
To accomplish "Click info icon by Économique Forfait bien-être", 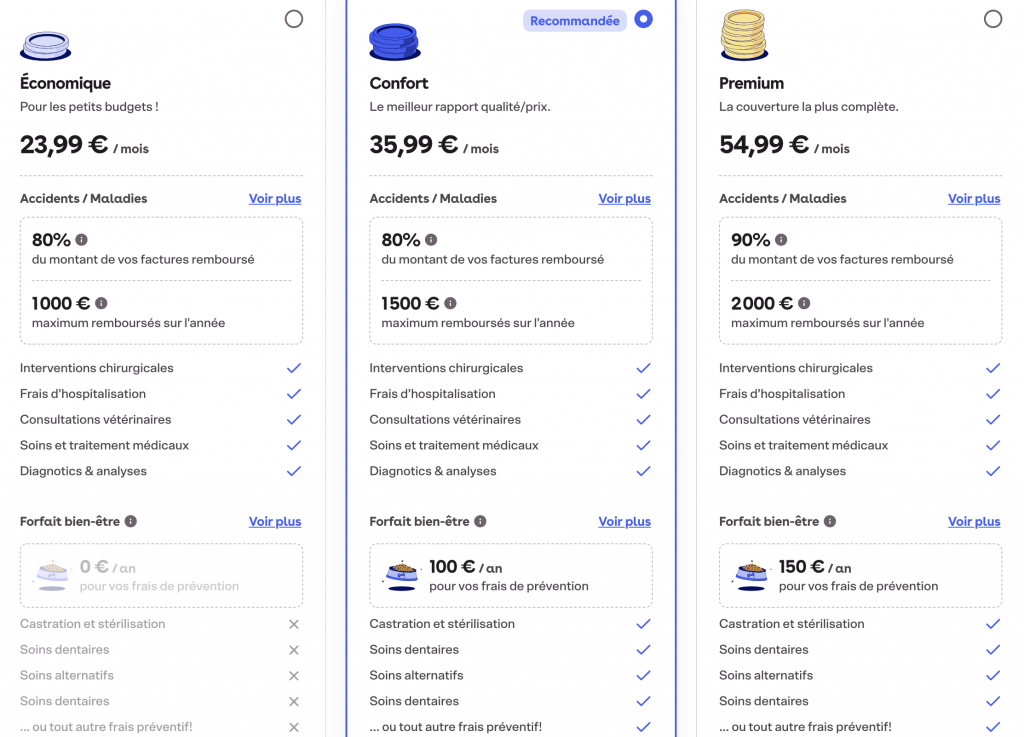I will pyautogui.click(x=131, y=521).
